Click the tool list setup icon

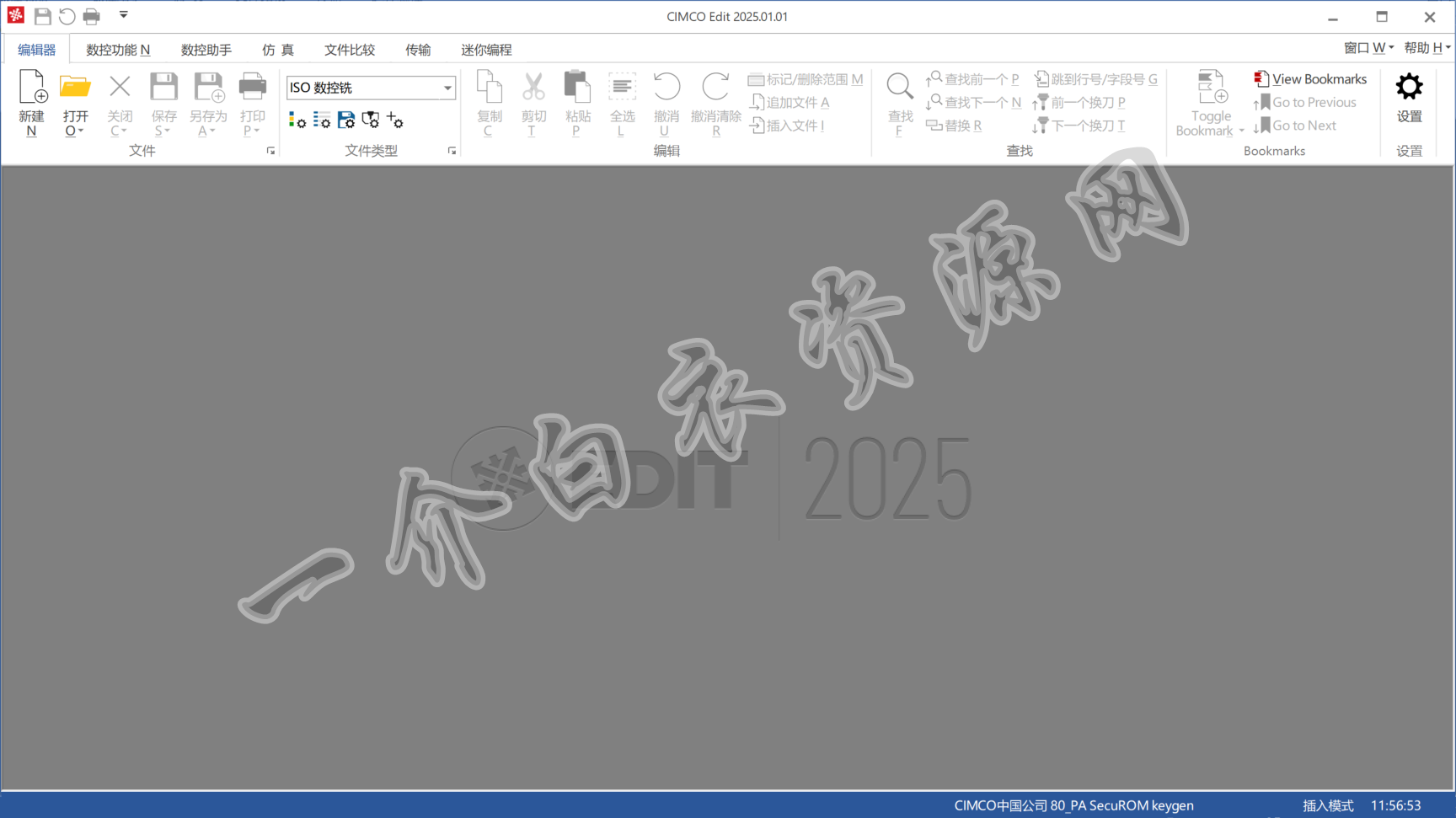tap(370, 120)
